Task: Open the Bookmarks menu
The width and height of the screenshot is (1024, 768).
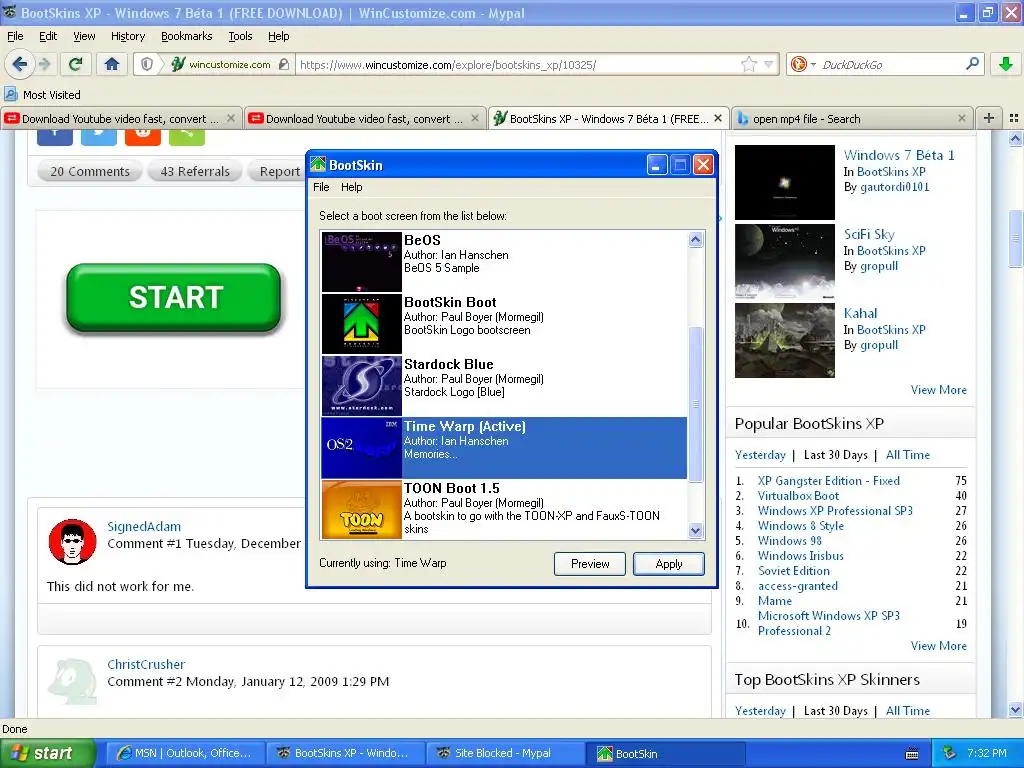Action: tap(186, 36)
